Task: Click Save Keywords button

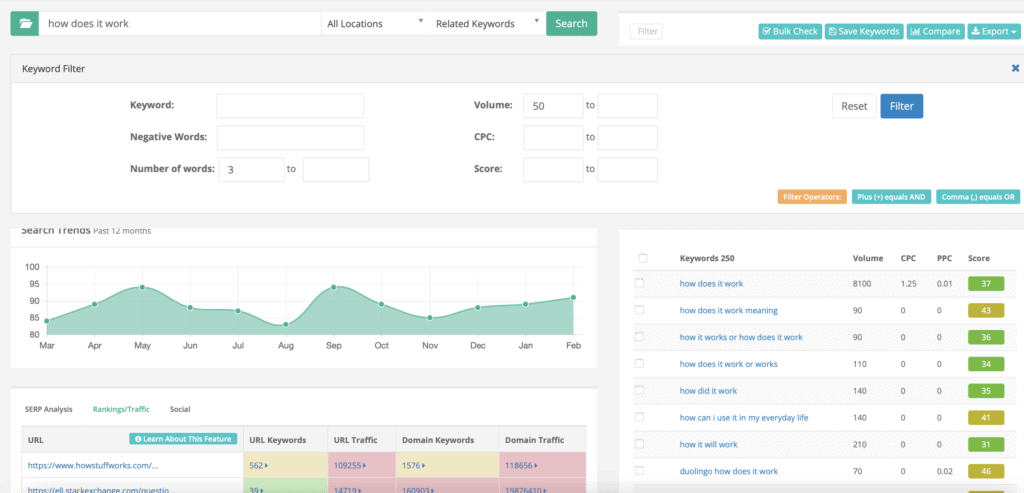Action: click(x=863, y=31)
